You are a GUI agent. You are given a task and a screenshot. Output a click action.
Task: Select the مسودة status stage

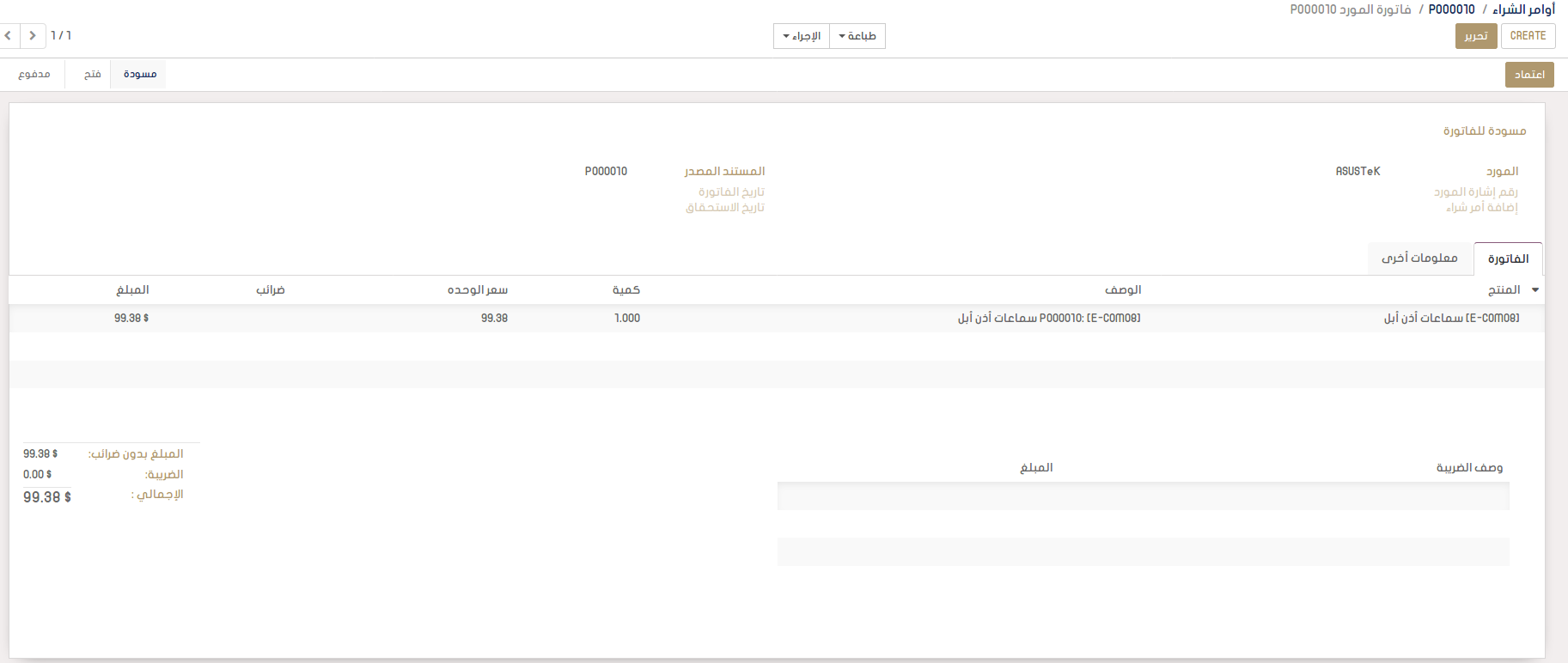139,75
